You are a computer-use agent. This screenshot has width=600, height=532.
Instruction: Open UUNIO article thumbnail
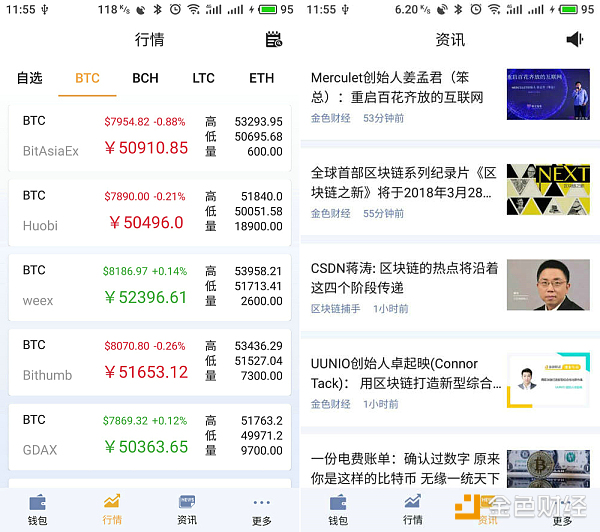pos(548,380)
